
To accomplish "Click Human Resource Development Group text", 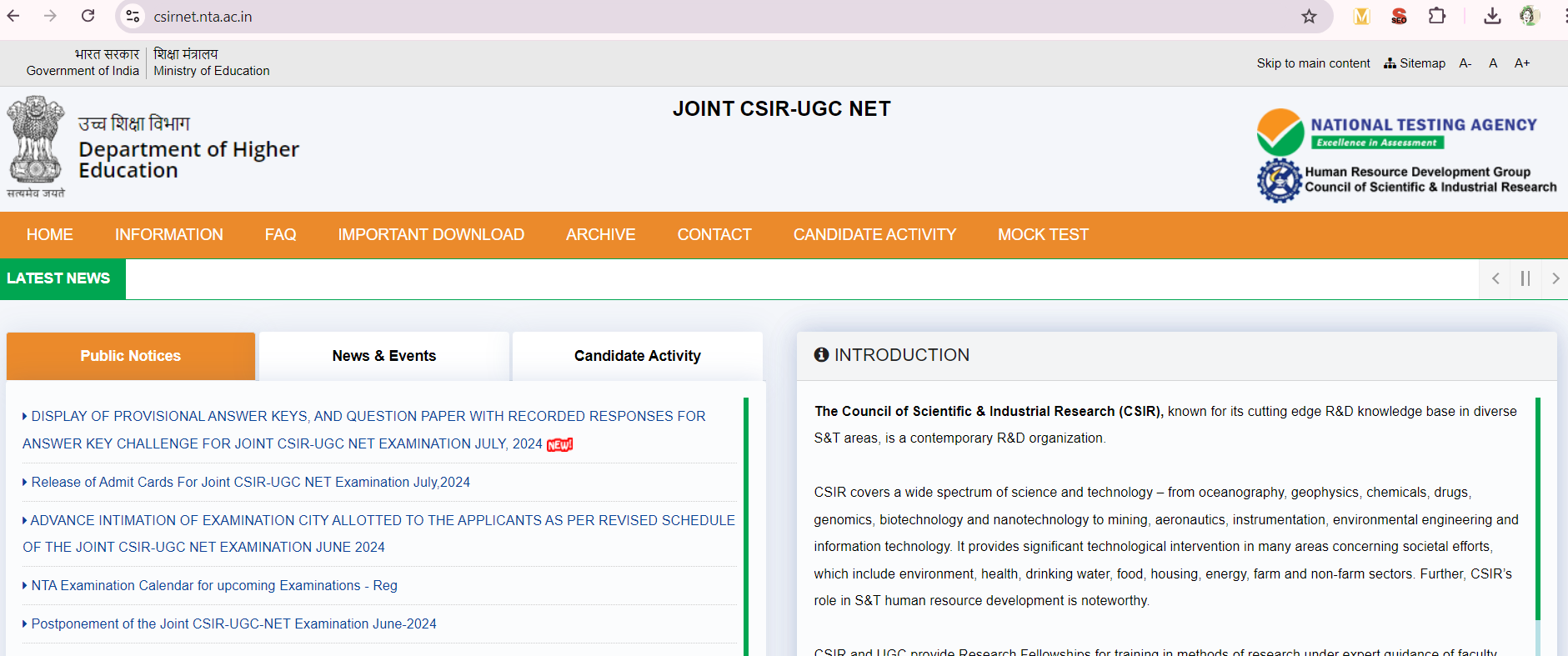I will (x=1418, y=172).
